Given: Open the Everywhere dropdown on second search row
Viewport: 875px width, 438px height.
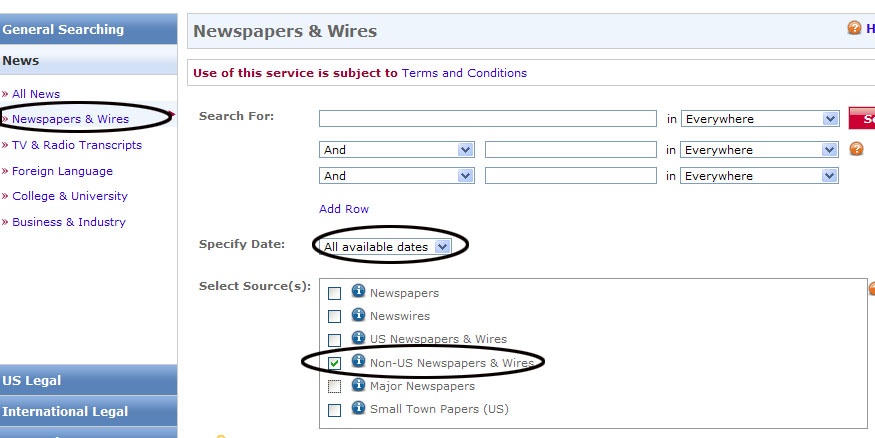Looking at the screenshot, I should point(759,150).
